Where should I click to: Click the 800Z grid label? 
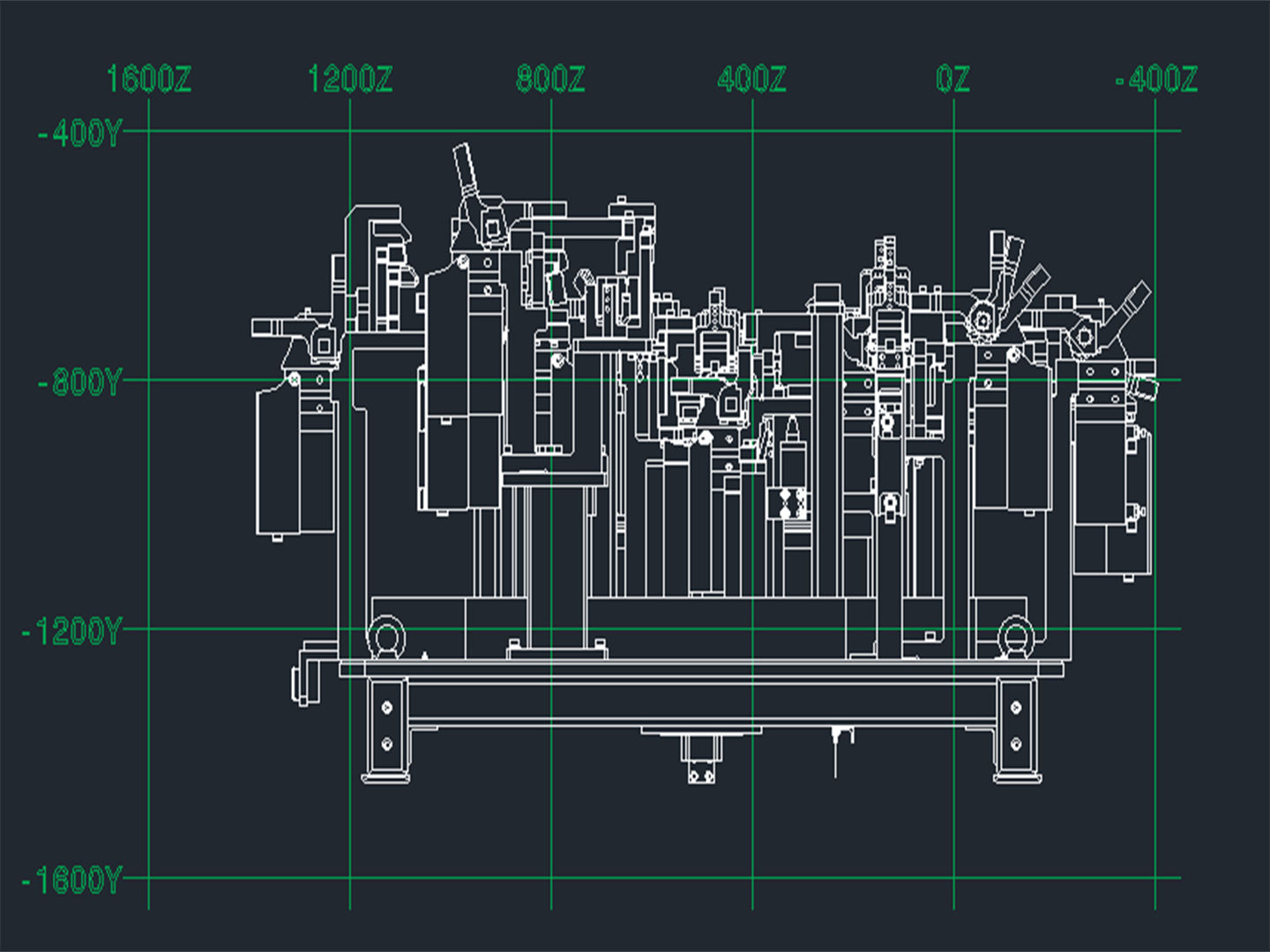[550, 79]
